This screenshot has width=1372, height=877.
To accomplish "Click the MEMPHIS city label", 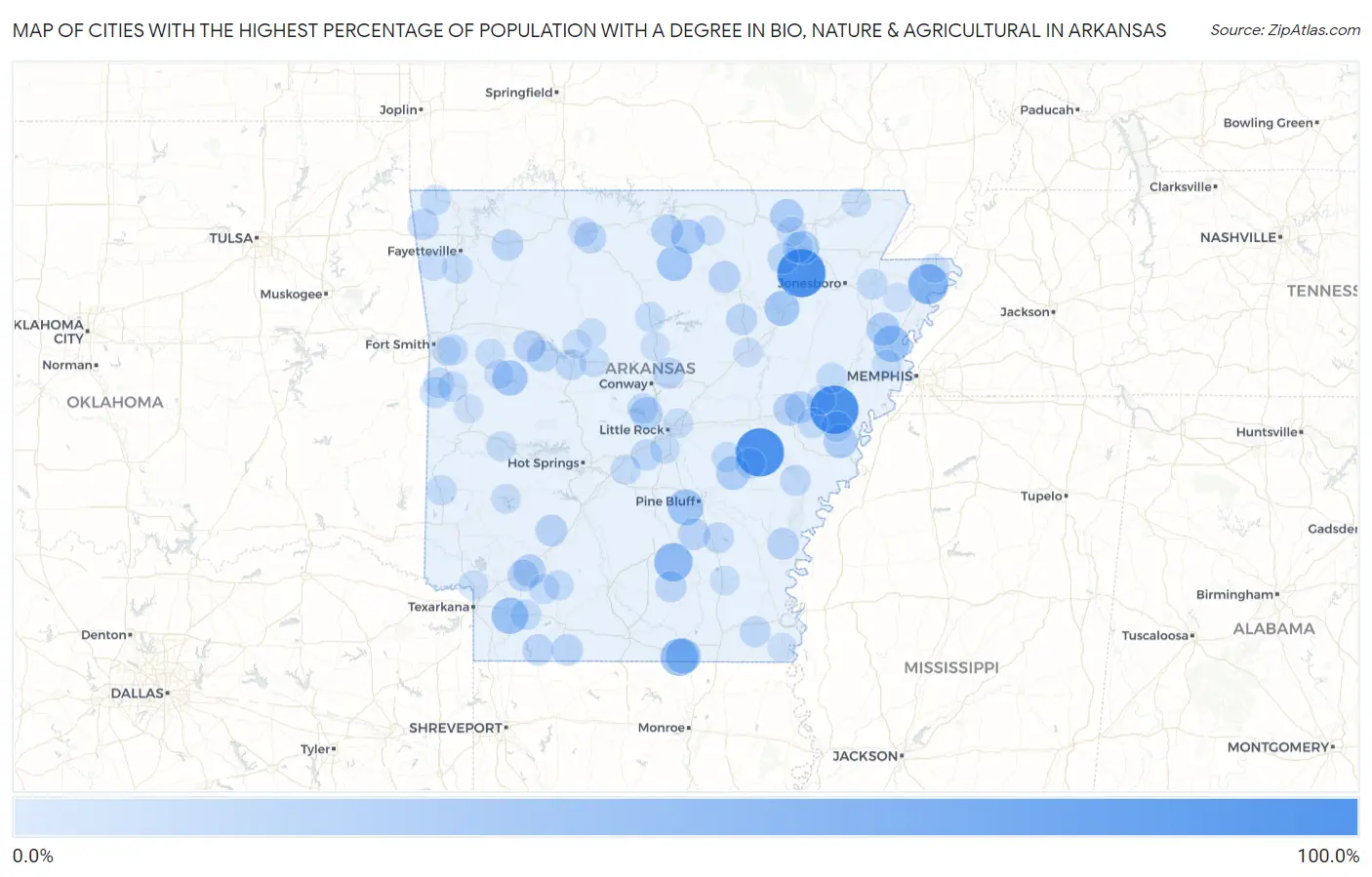I will point(880,377).
